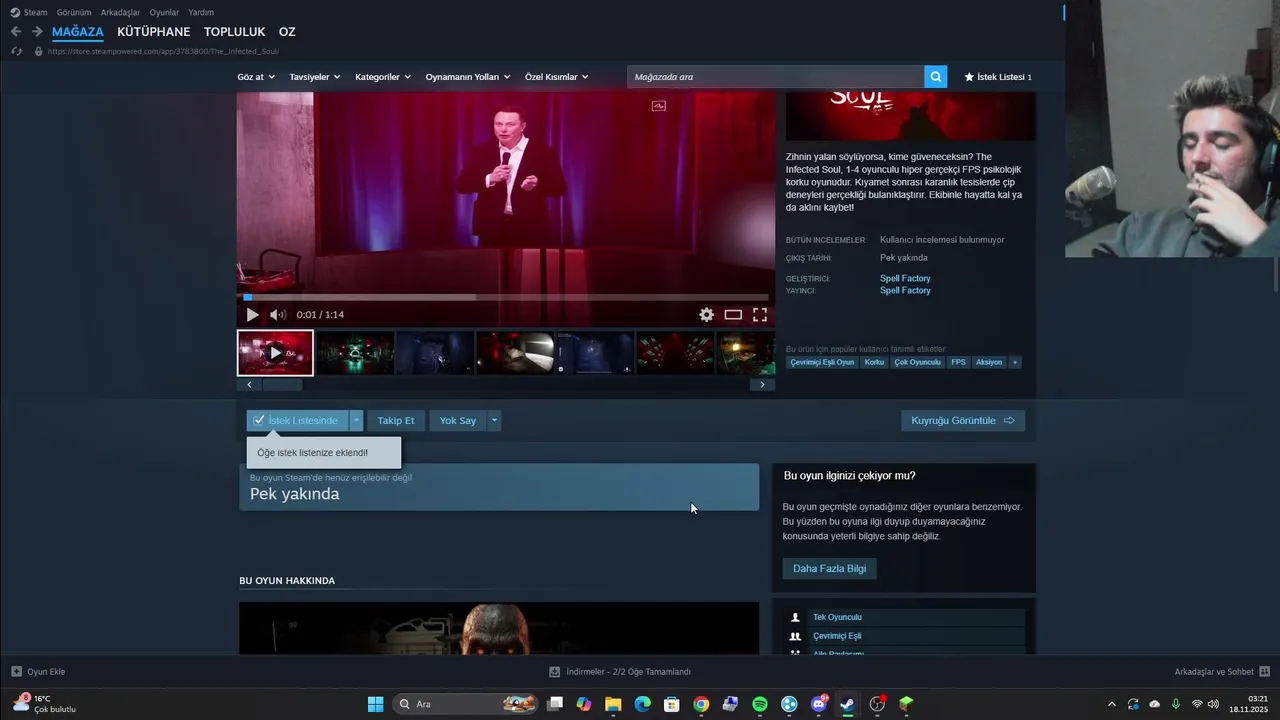Screen dimensions: 1280x720
Task: Open Discord from the taskbar
Action: (819, 704)
